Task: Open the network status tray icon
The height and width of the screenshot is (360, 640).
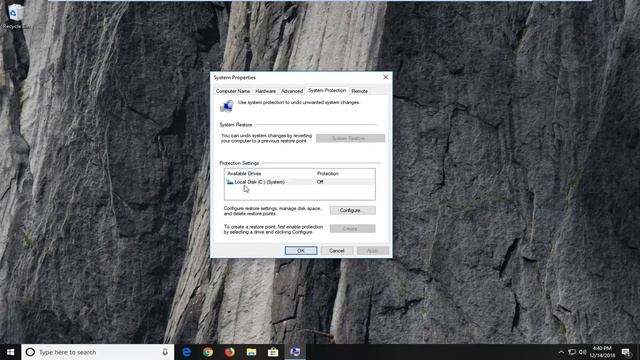Action: (572, 352)
